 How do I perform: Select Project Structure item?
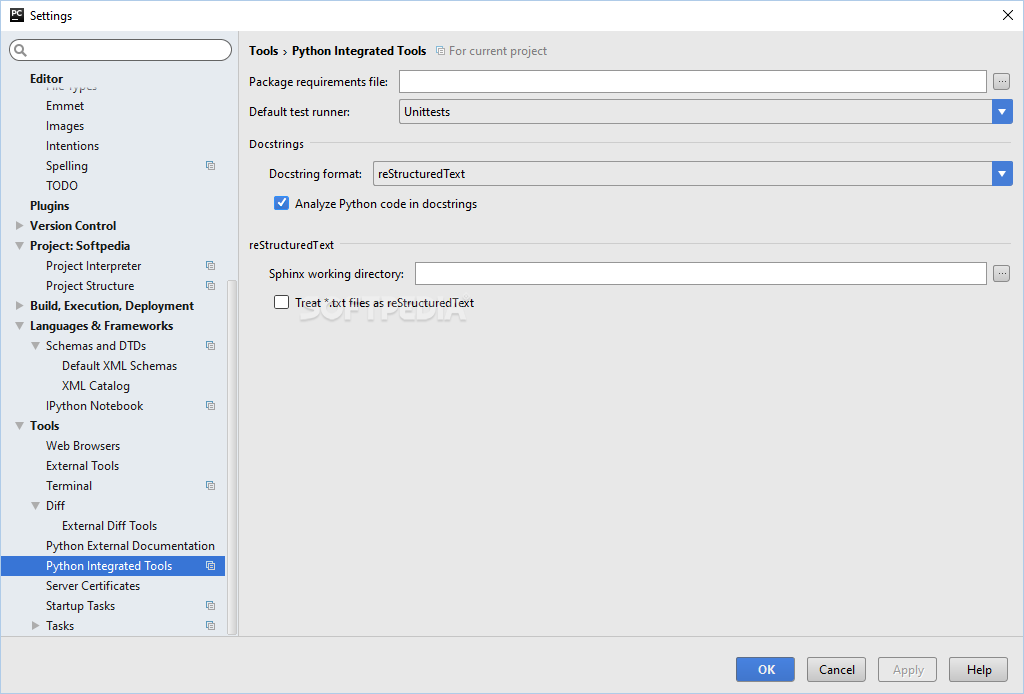90,286
